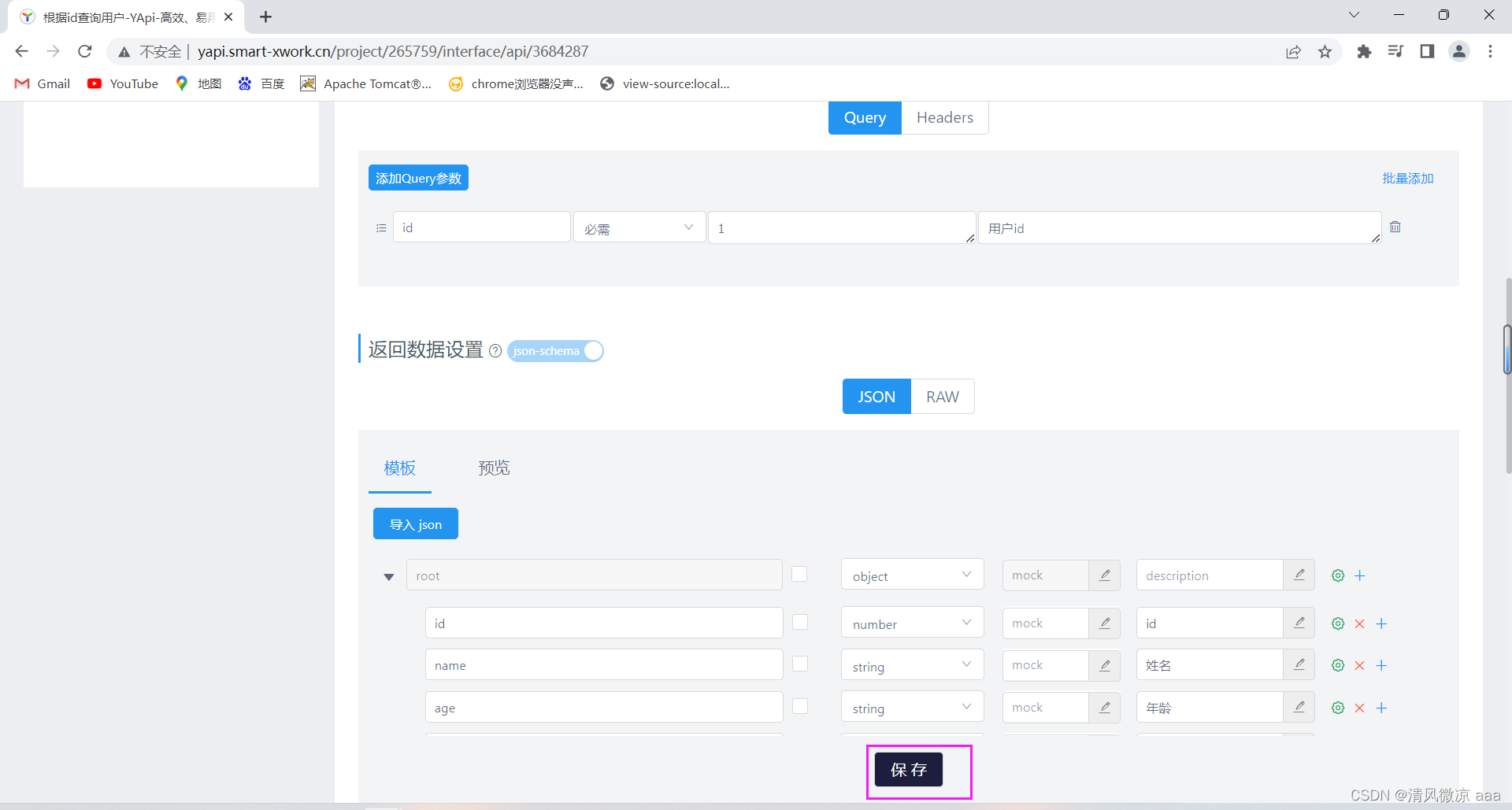Open the 预览 tab
This screenshot has height=810, width=1512.
(x=495, y=468)
